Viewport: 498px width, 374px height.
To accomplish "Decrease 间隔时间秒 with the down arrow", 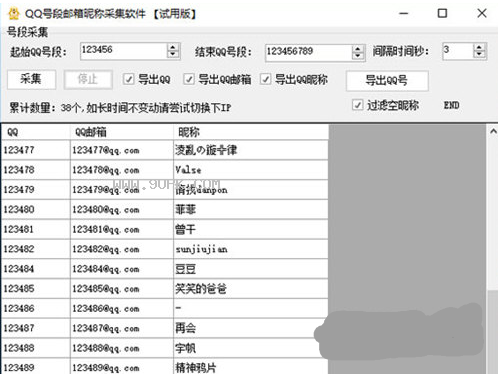I will click(479, 55).
